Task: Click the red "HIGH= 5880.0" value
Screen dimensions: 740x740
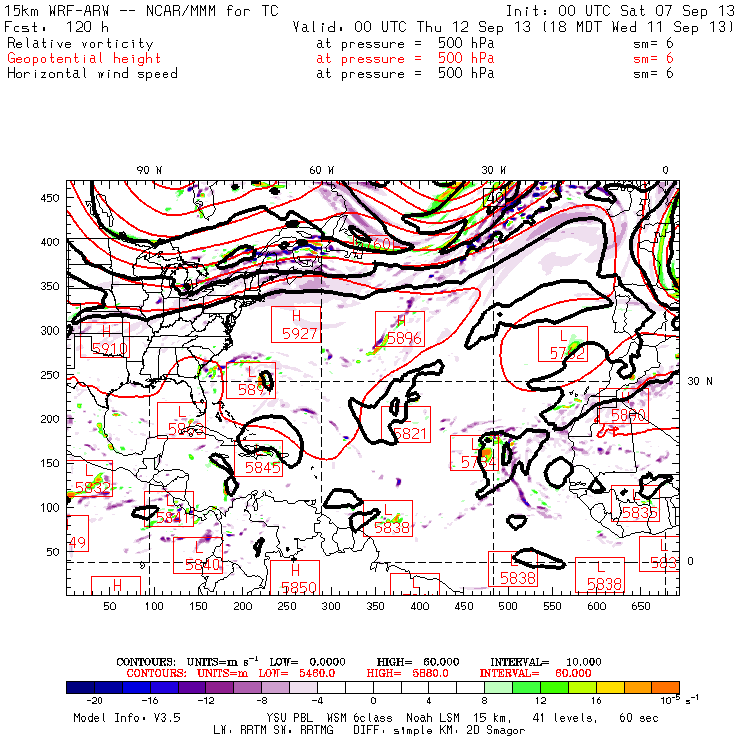Action: click(407, 673)
